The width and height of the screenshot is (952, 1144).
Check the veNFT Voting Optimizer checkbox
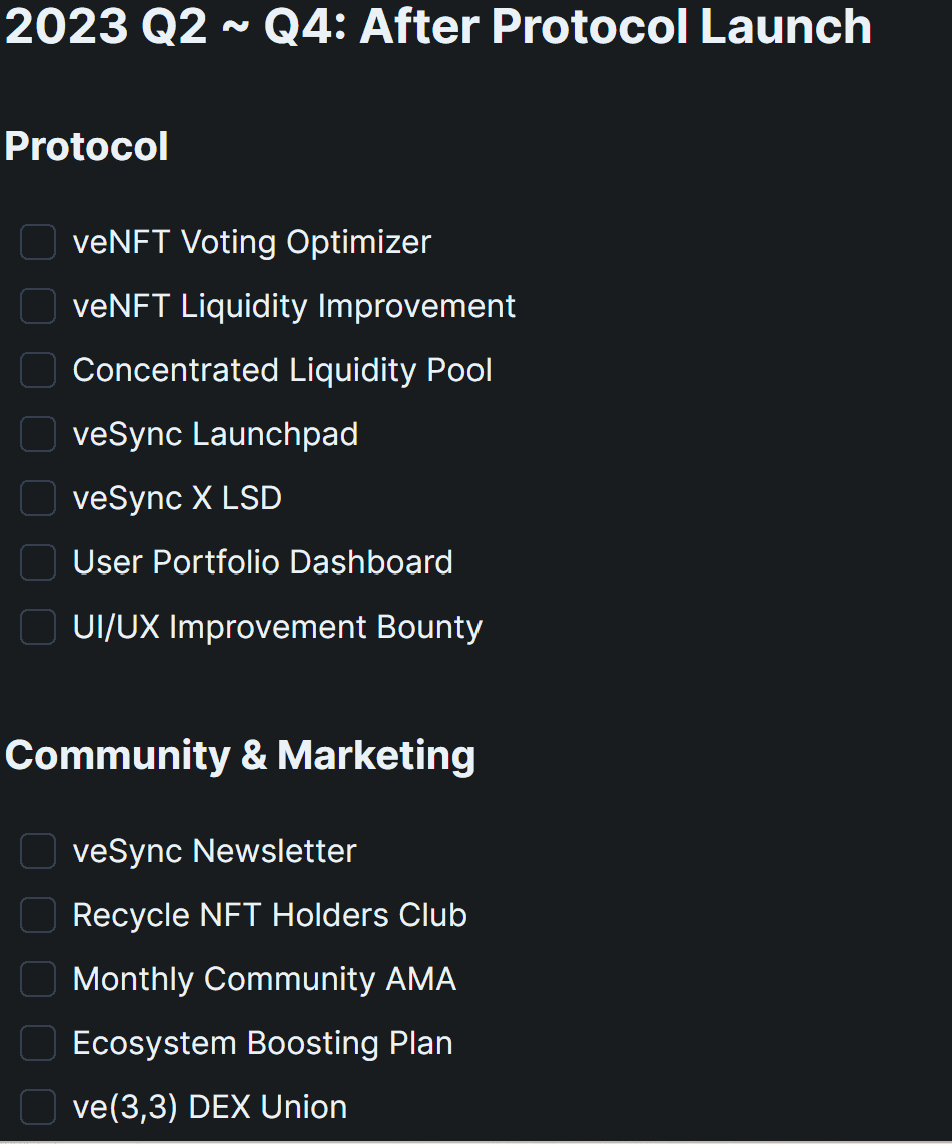[x=38, y=242]
